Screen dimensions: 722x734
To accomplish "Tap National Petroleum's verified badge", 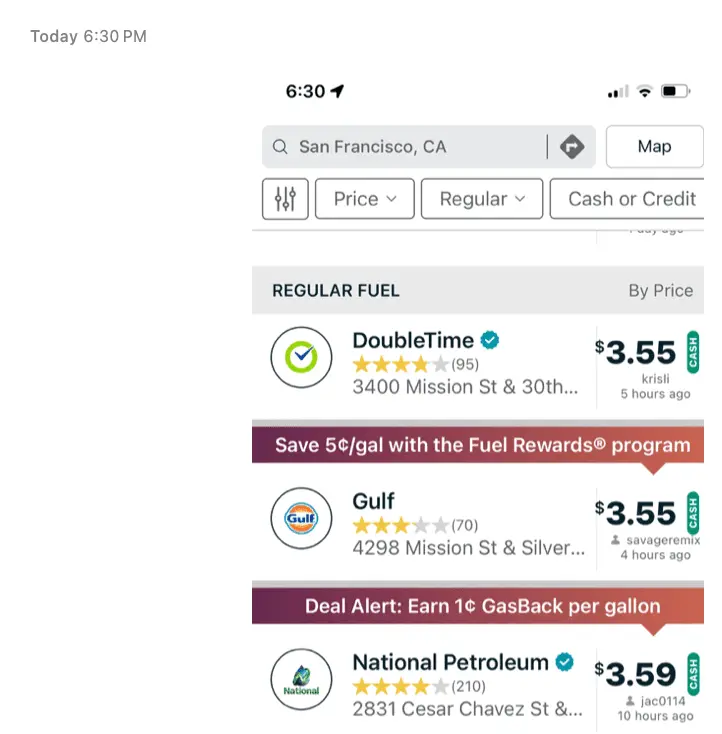I will click(x=564, y=662).
